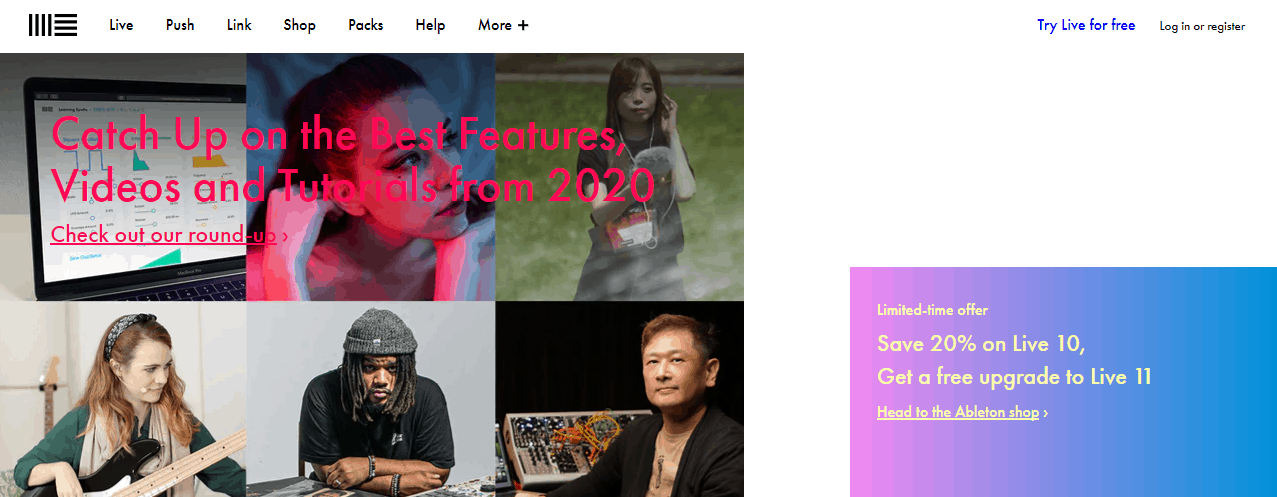Screen dimensions: 1277x497
Task: Open the Live menu item
Action: (121, 25)
